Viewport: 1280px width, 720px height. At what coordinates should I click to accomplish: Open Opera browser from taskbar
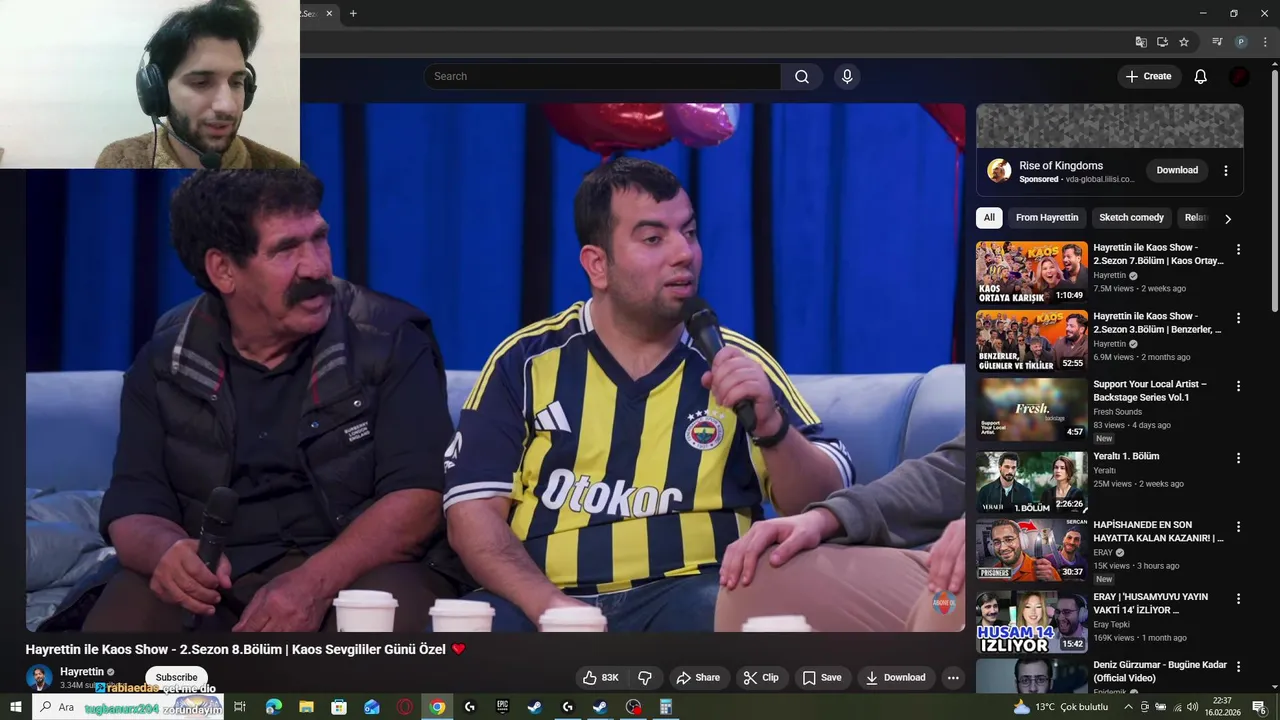click(x=404, y=707)
